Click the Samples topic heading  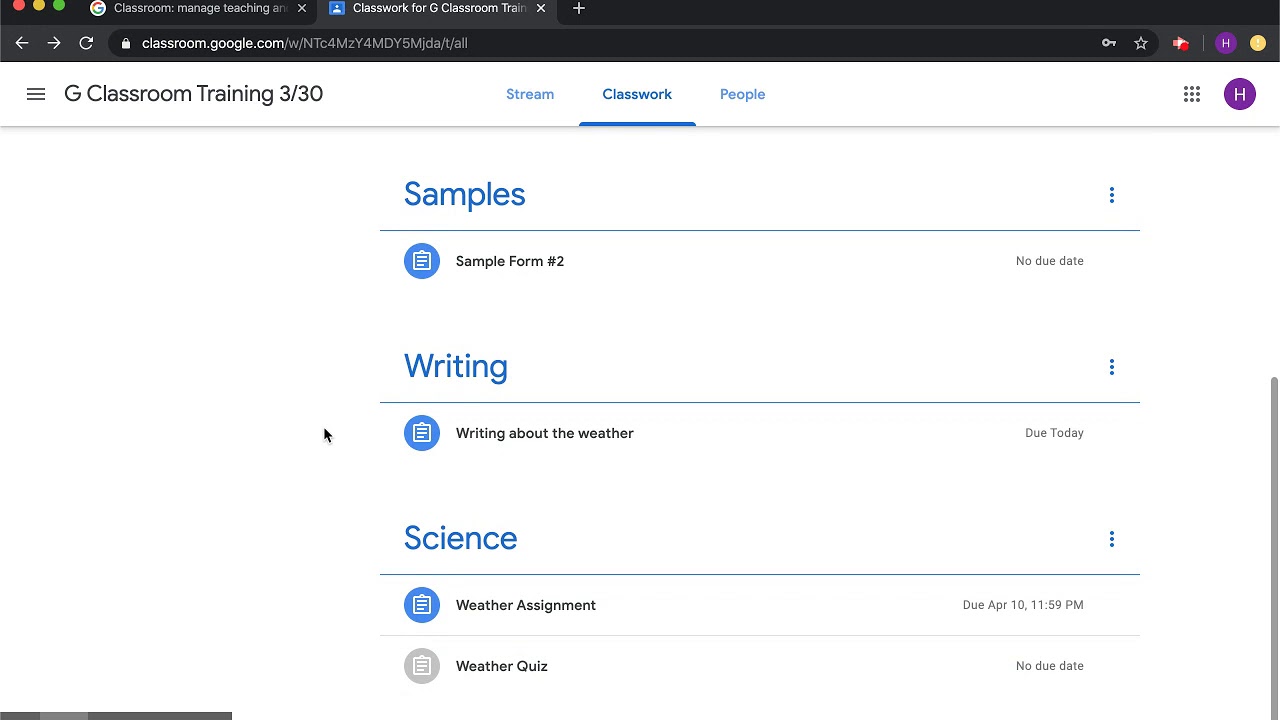(464, 194)
